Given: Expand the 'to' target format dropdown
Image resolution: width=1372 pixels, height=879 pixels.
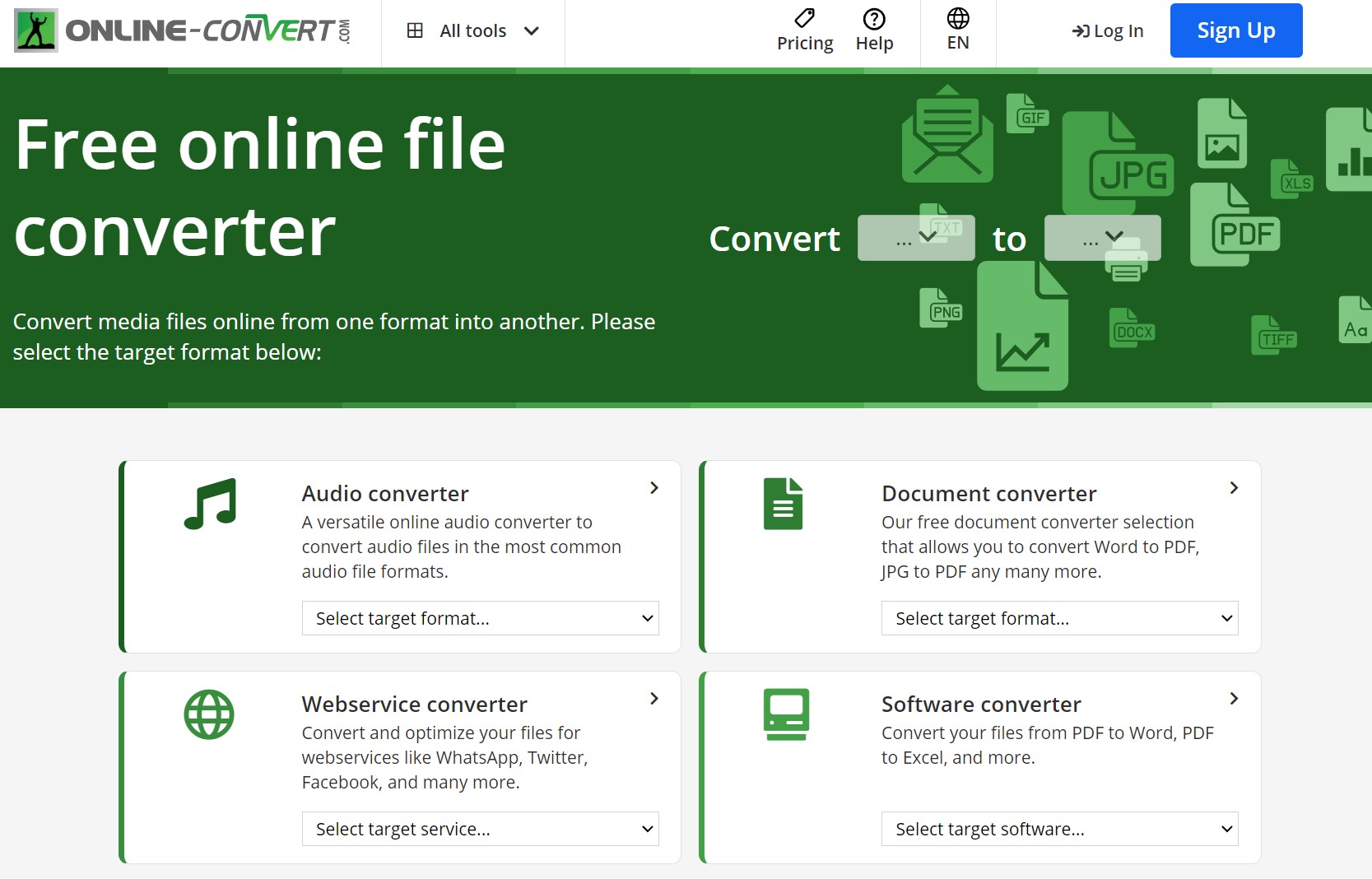Looking at the screenshot, I should (1102, 239).
